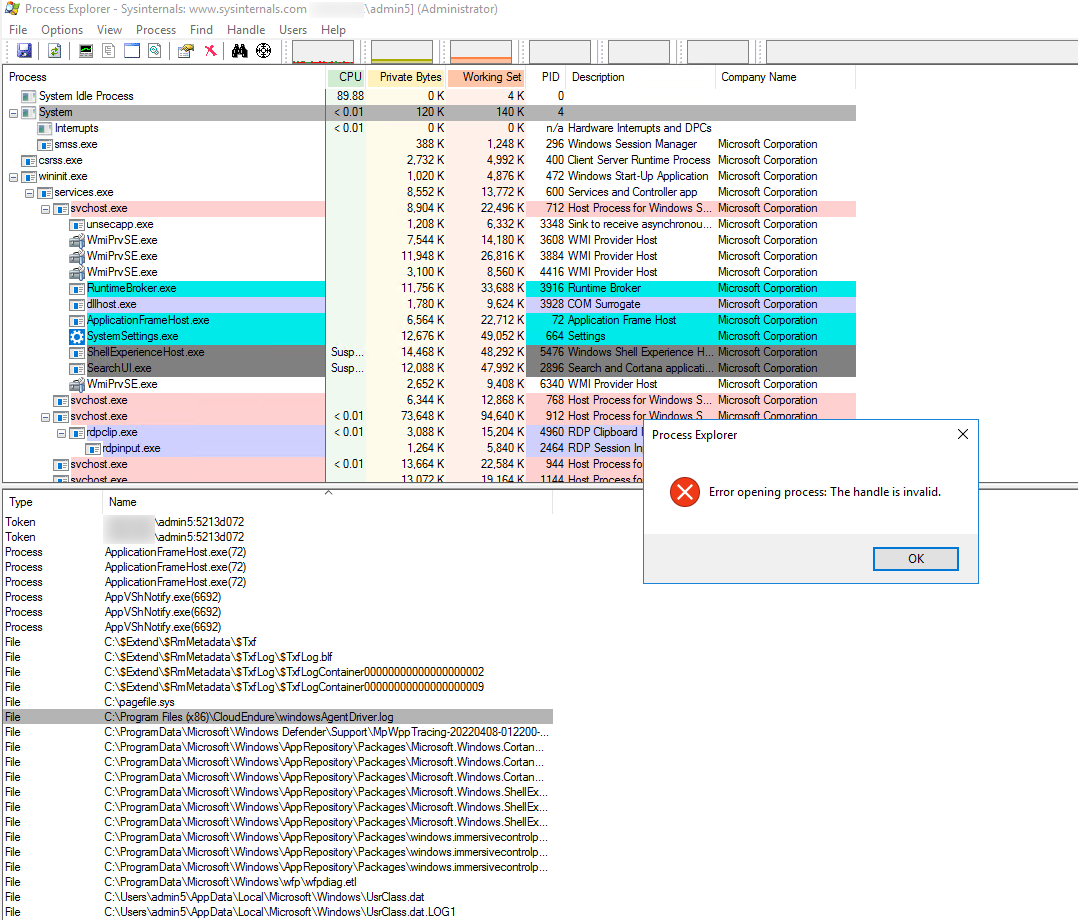Collapse the rdpclip.exe tree node
The image size is (1078, 920).
(61, 433)
